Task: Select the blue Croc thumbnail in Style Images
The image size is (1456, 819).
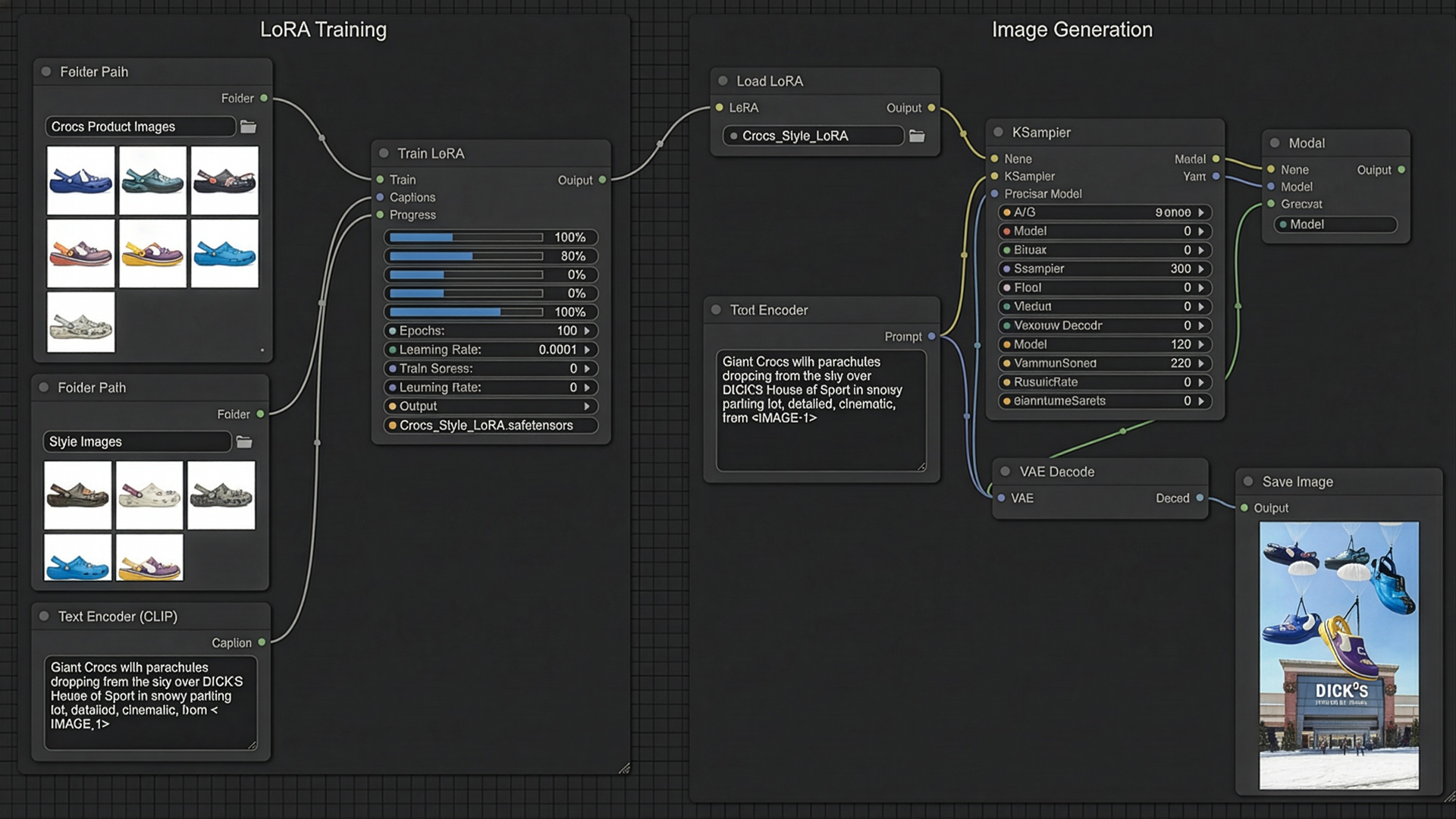Action: (77, 558)
